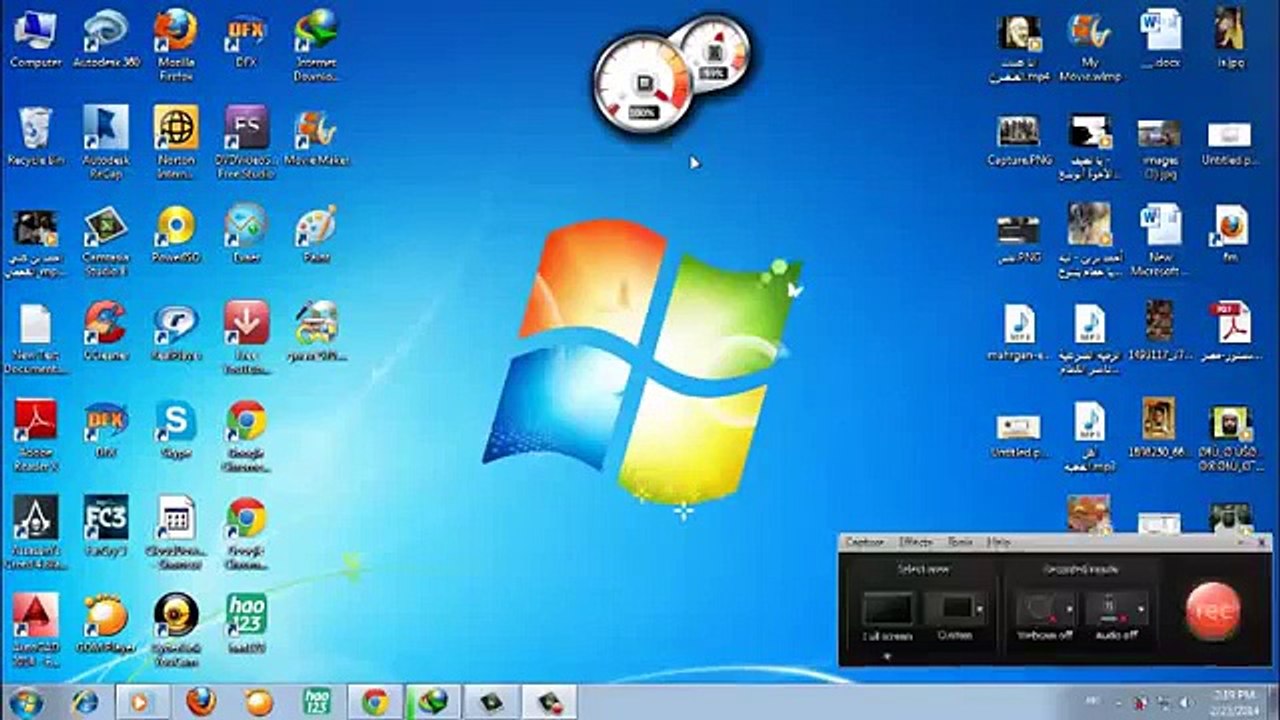The height and width of the screenshot is (720, 1280).
Task: Open the Internet Download Manager desktop shortcut
Action: pos(316,45)
